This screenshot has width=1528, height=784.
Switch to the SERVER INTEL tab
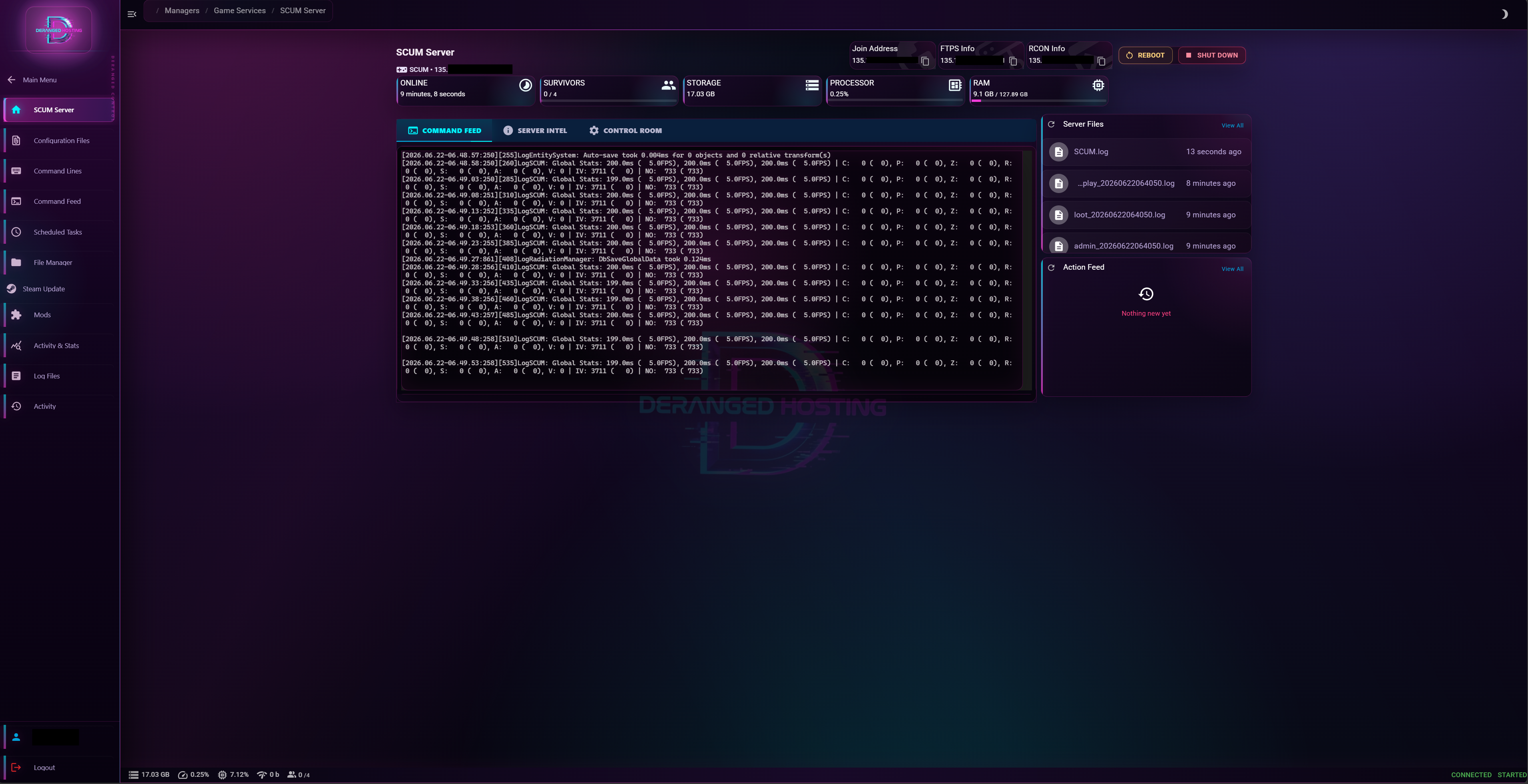point(535,131)
